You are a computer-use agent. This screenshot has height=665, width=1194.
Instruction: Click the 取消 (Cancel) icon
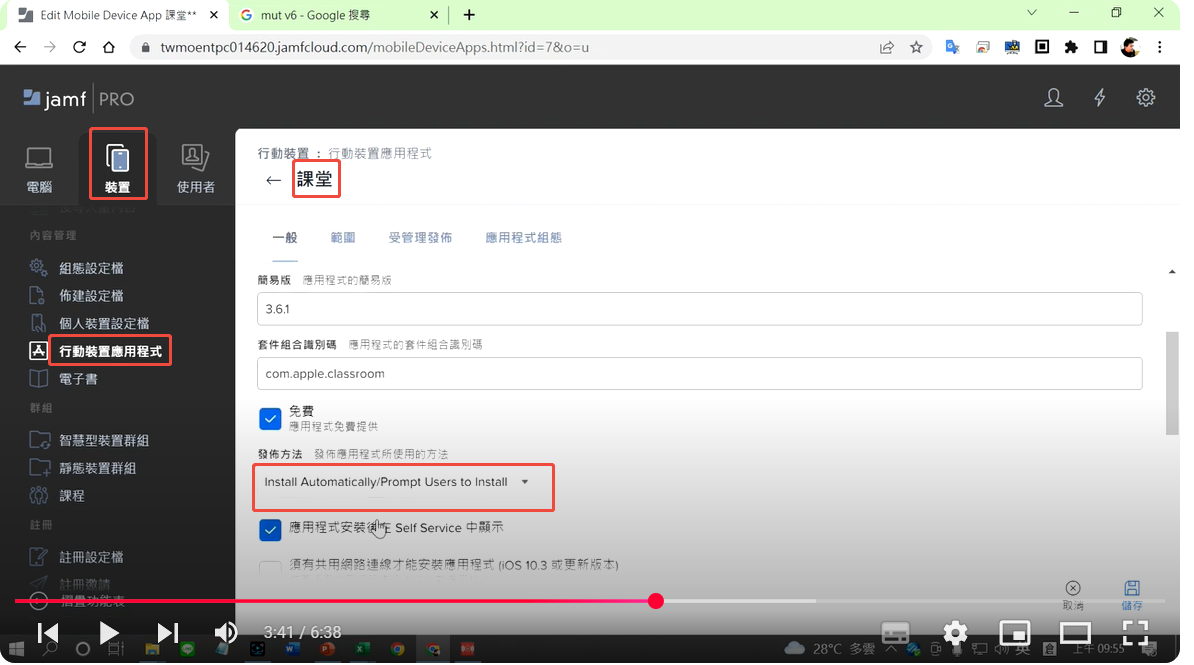point(1073,588)
